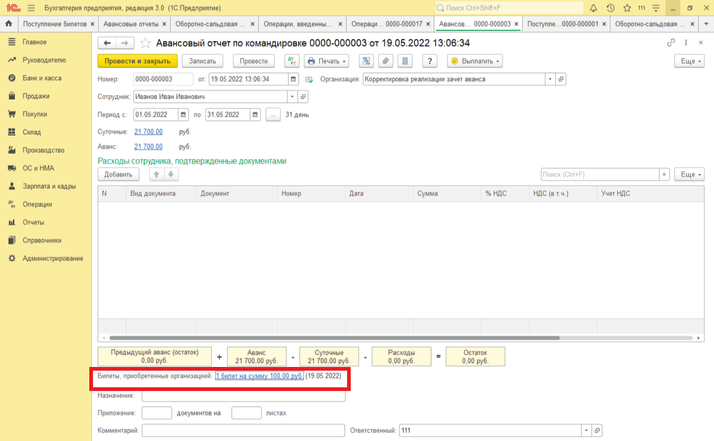Click into the Комментарий input field

click(242, 431)
